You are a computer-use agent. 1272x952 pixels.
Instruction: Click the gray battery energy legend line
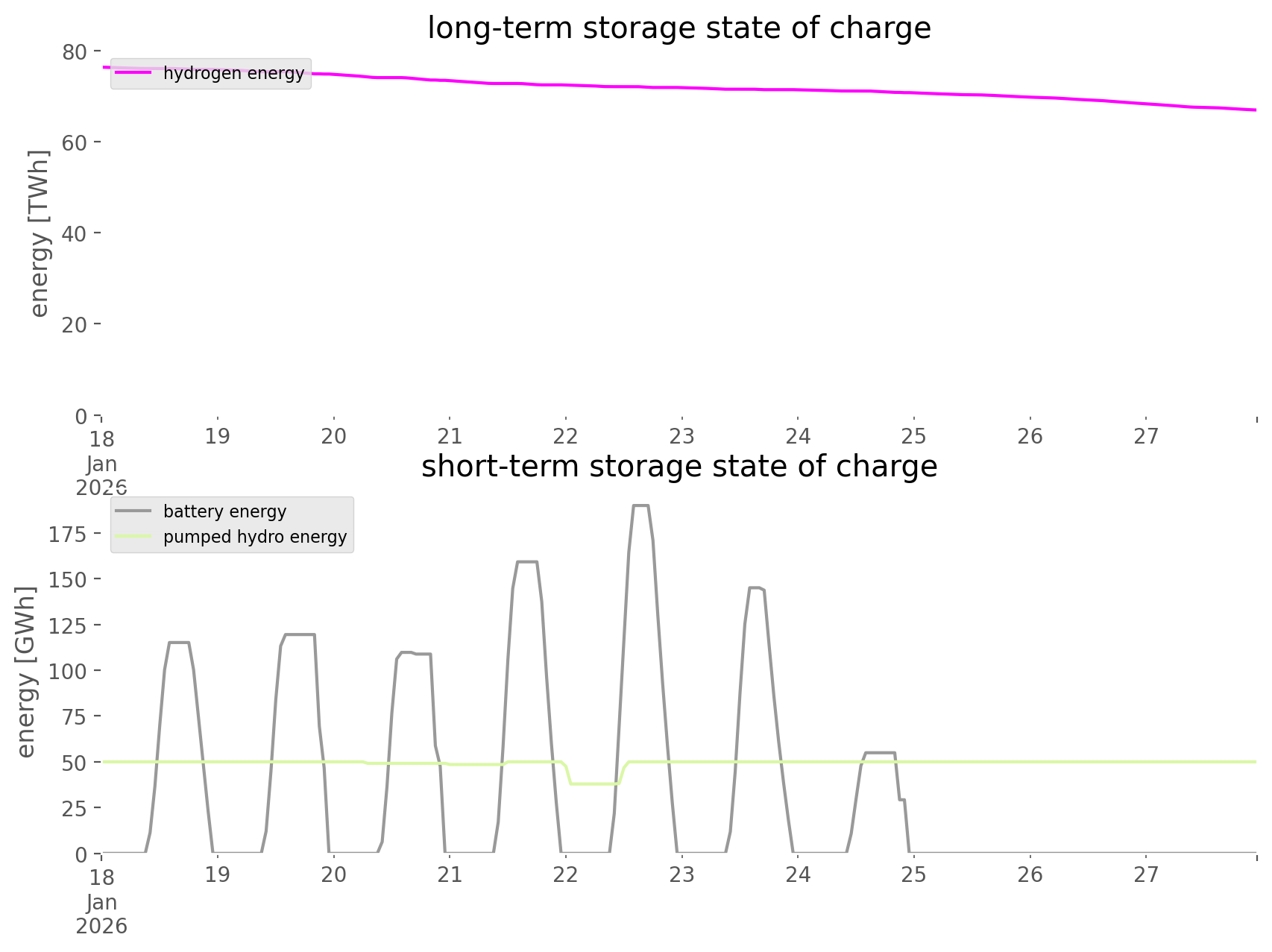(x=134, y=511)
